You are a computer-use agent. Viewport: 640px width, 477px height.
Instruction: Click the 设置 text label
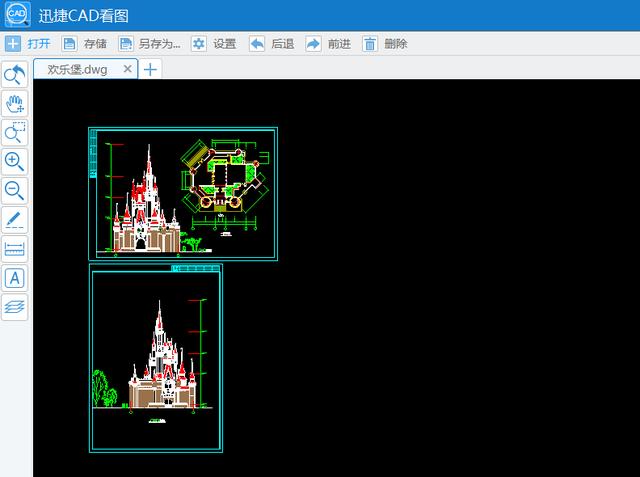click(224, 44)
